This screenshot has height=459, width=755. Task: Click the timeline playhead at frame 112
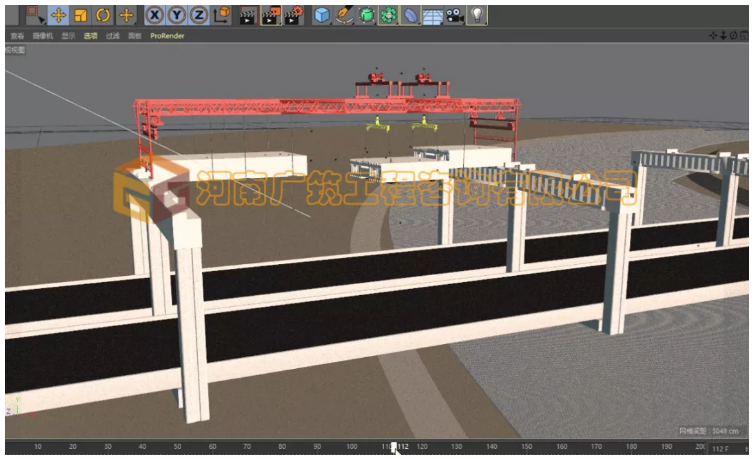point(394,447)
